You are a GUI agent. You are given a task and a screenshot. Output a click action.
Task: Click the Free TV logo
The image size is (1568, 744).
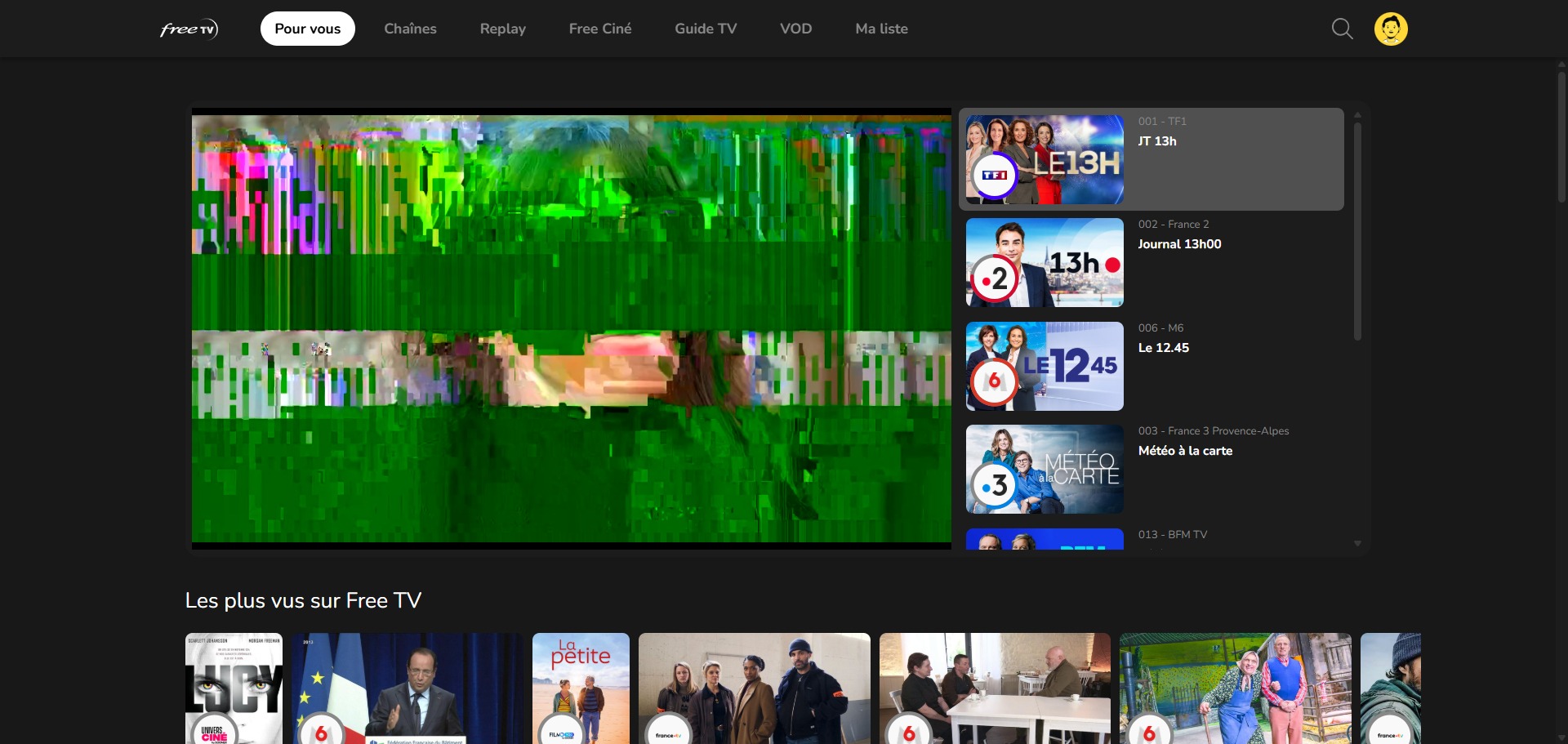189,29
